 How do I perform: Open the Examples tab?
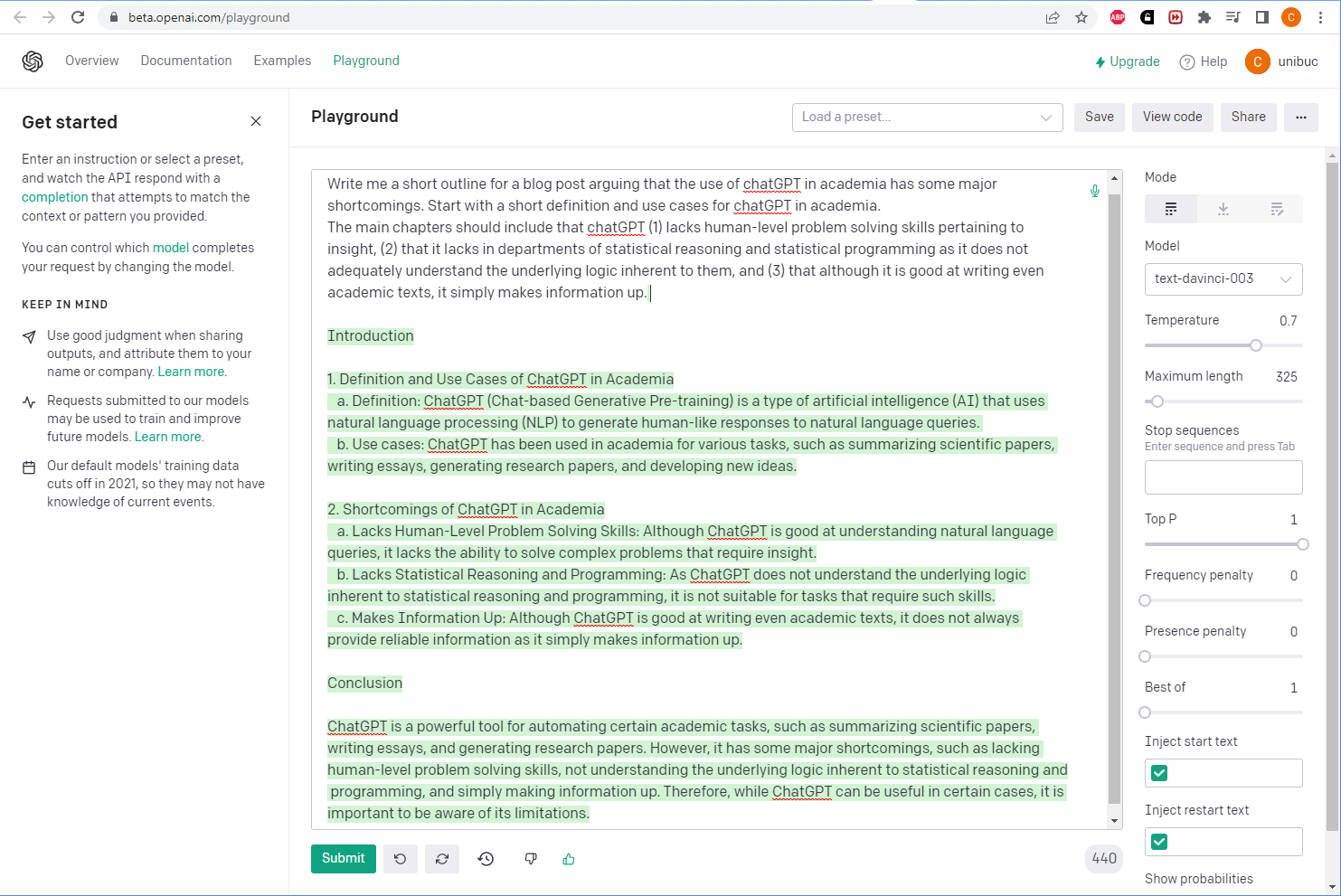(x=282, y=61)
